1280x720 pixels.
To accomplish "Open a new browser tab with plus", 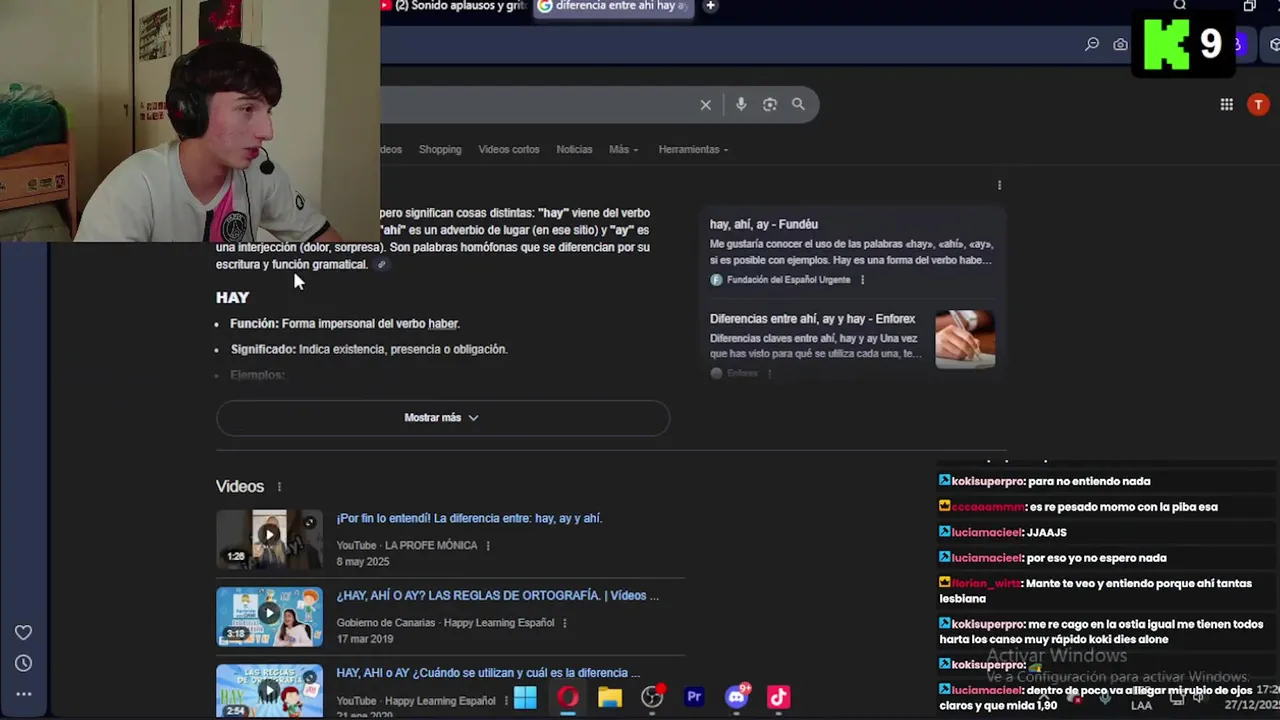I will point(710,6).
